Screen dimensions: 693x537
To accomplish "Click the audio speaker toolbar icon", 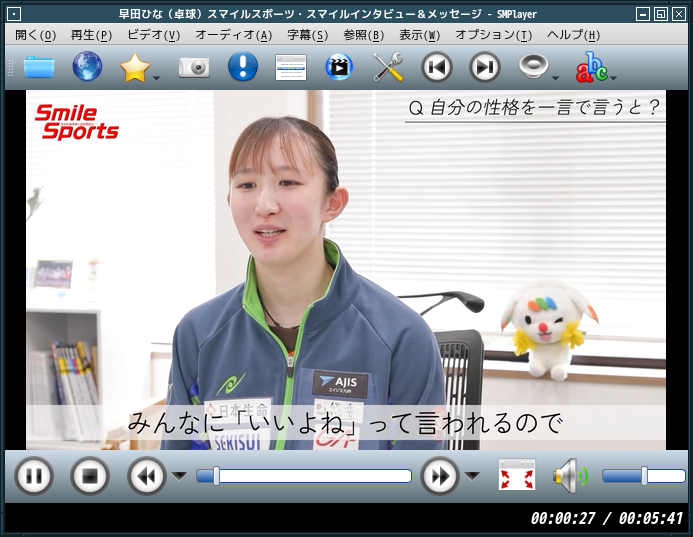I will pos(533,67).
